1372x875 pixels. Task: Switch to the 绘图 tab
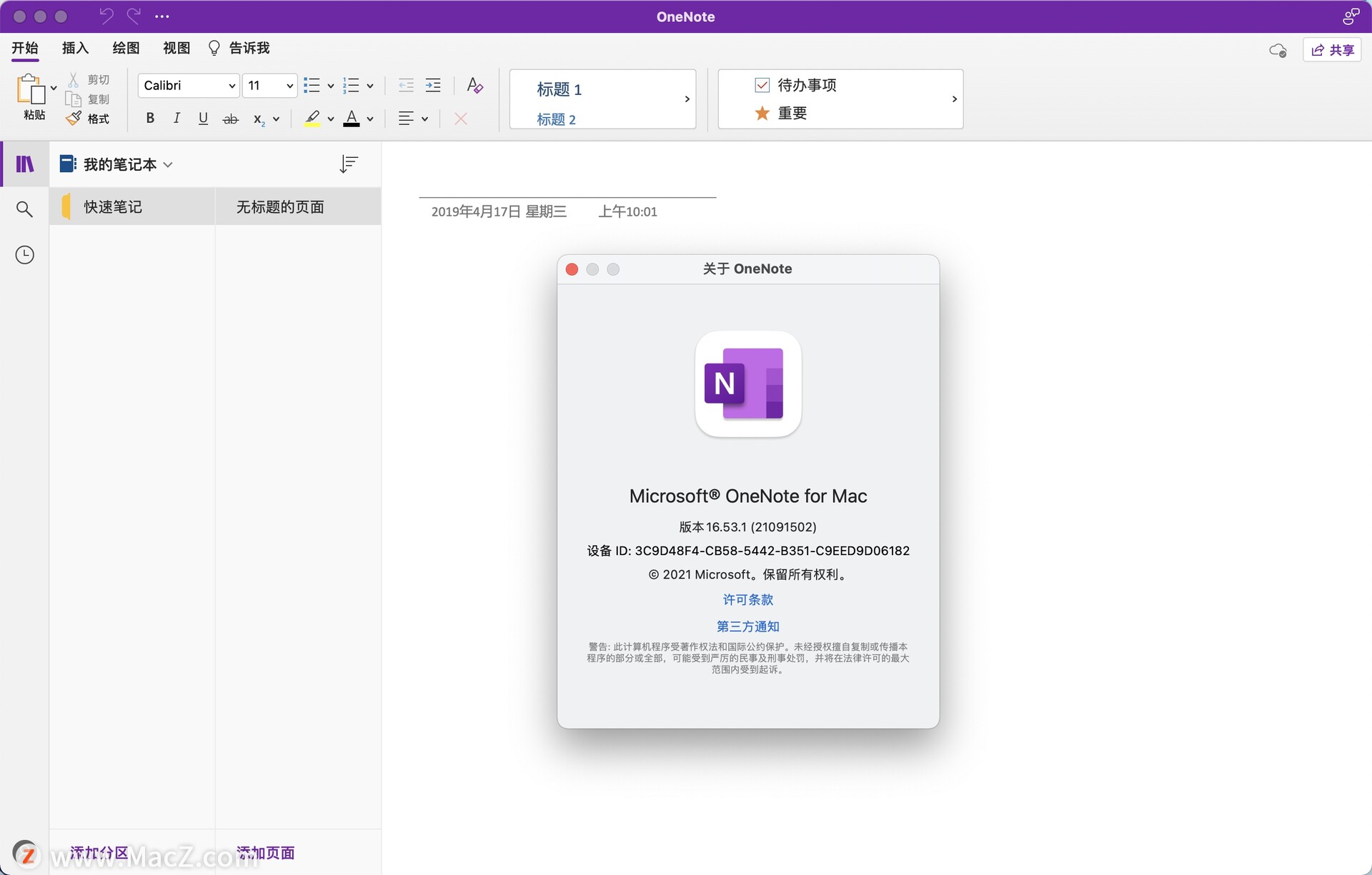pyautogui.click(x=126, y=48)
